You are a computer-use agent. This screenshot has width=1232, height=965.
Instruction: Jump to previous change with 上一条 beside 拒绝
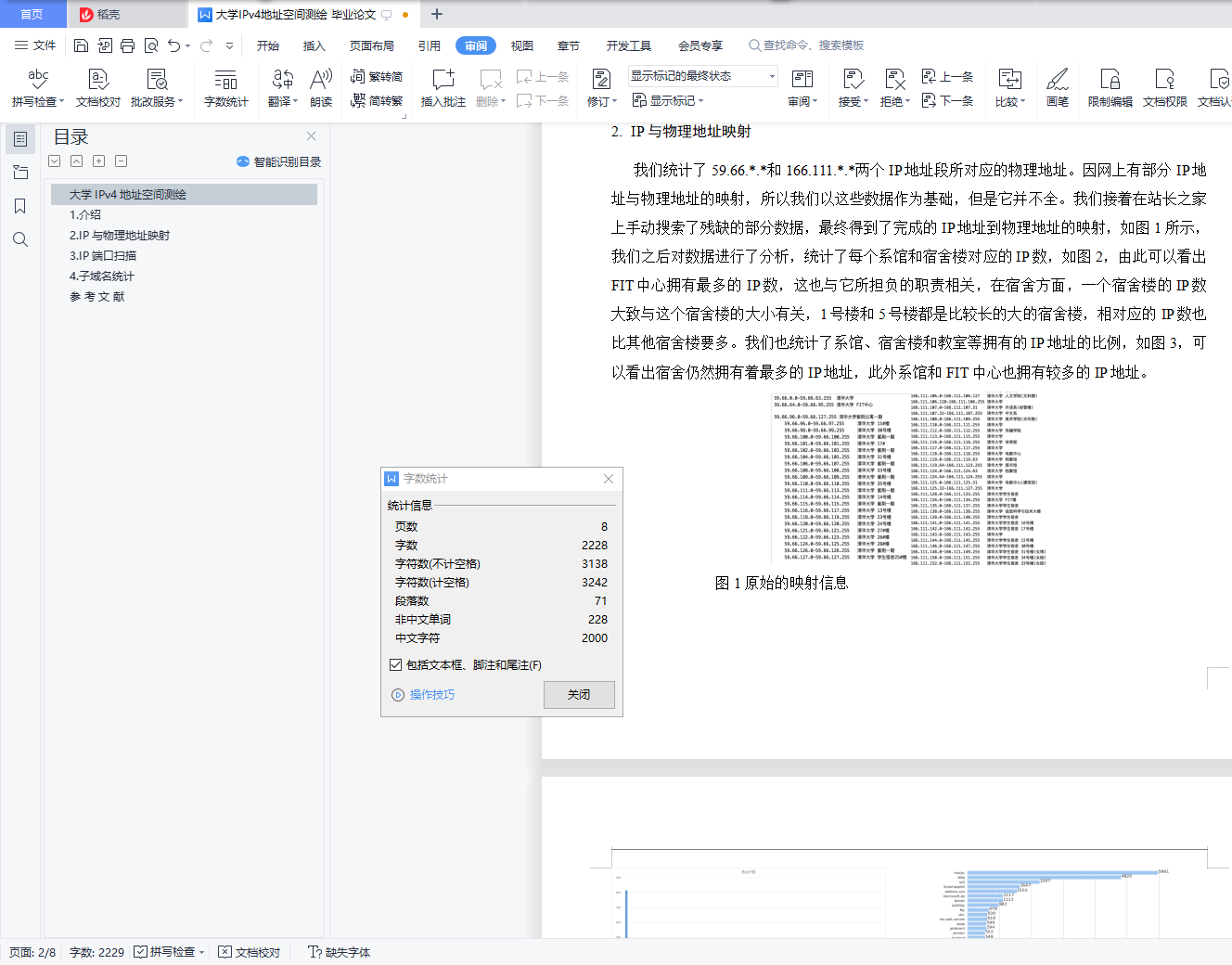click(947, 76)
